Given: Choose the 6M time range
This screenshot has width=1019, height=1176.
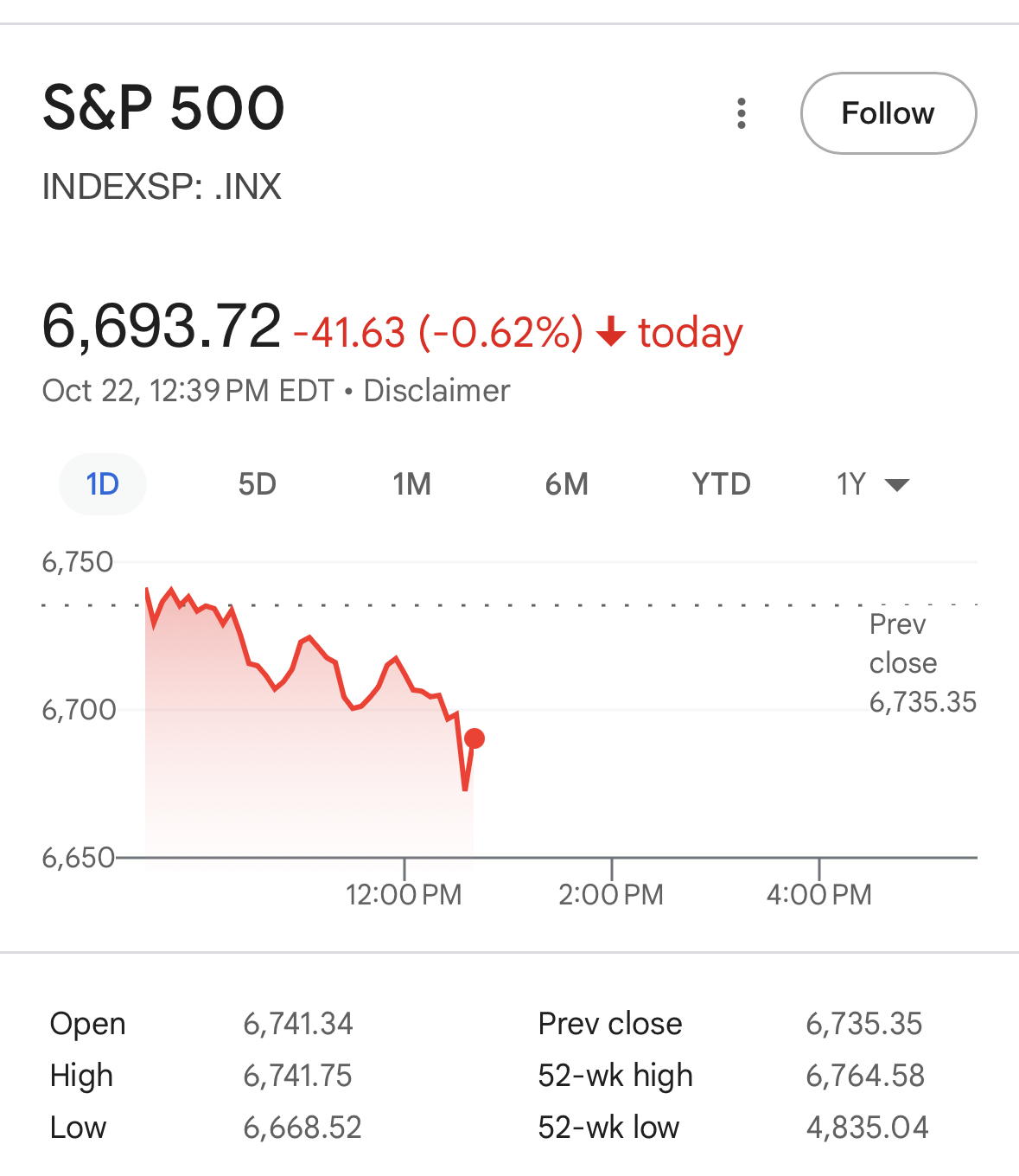Looking at the screenshot, I should coord(566,484).
